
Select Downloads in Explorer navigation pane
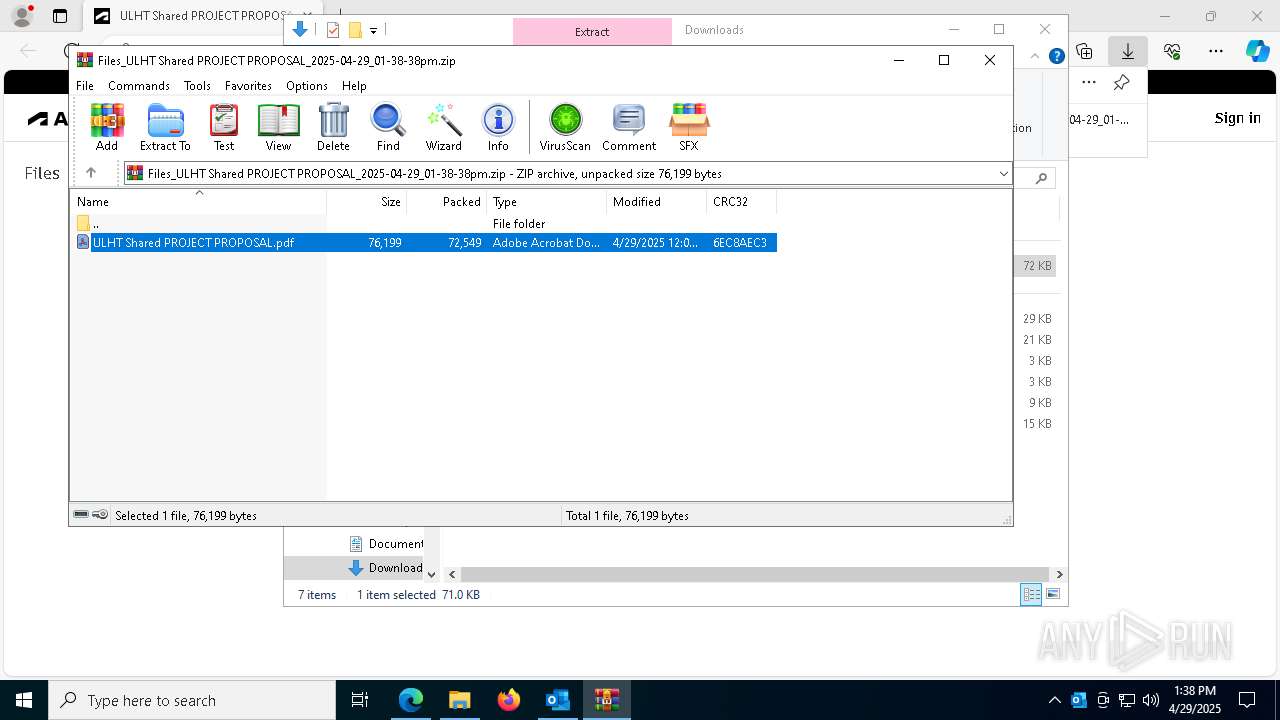[387, 568]
